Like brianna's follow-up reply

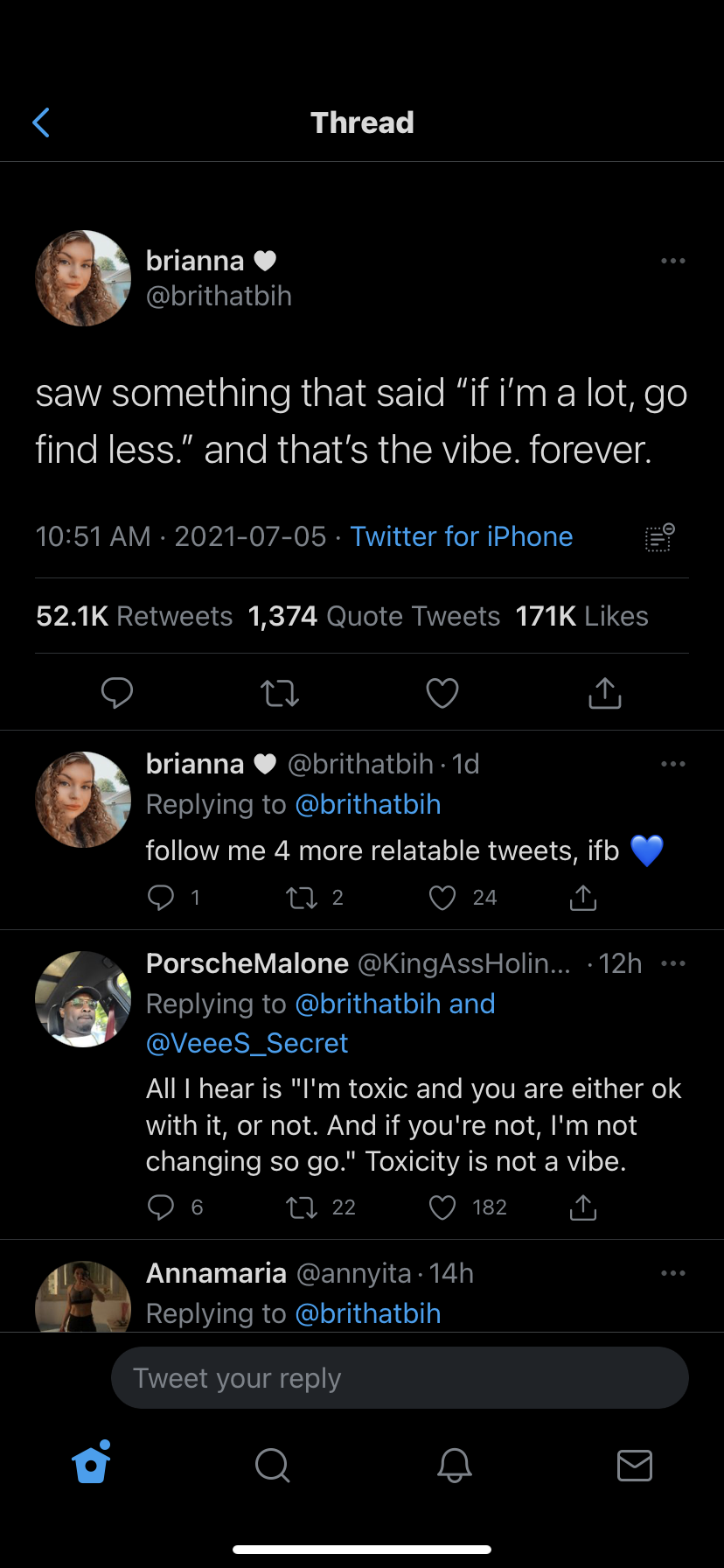coord(442,898)
